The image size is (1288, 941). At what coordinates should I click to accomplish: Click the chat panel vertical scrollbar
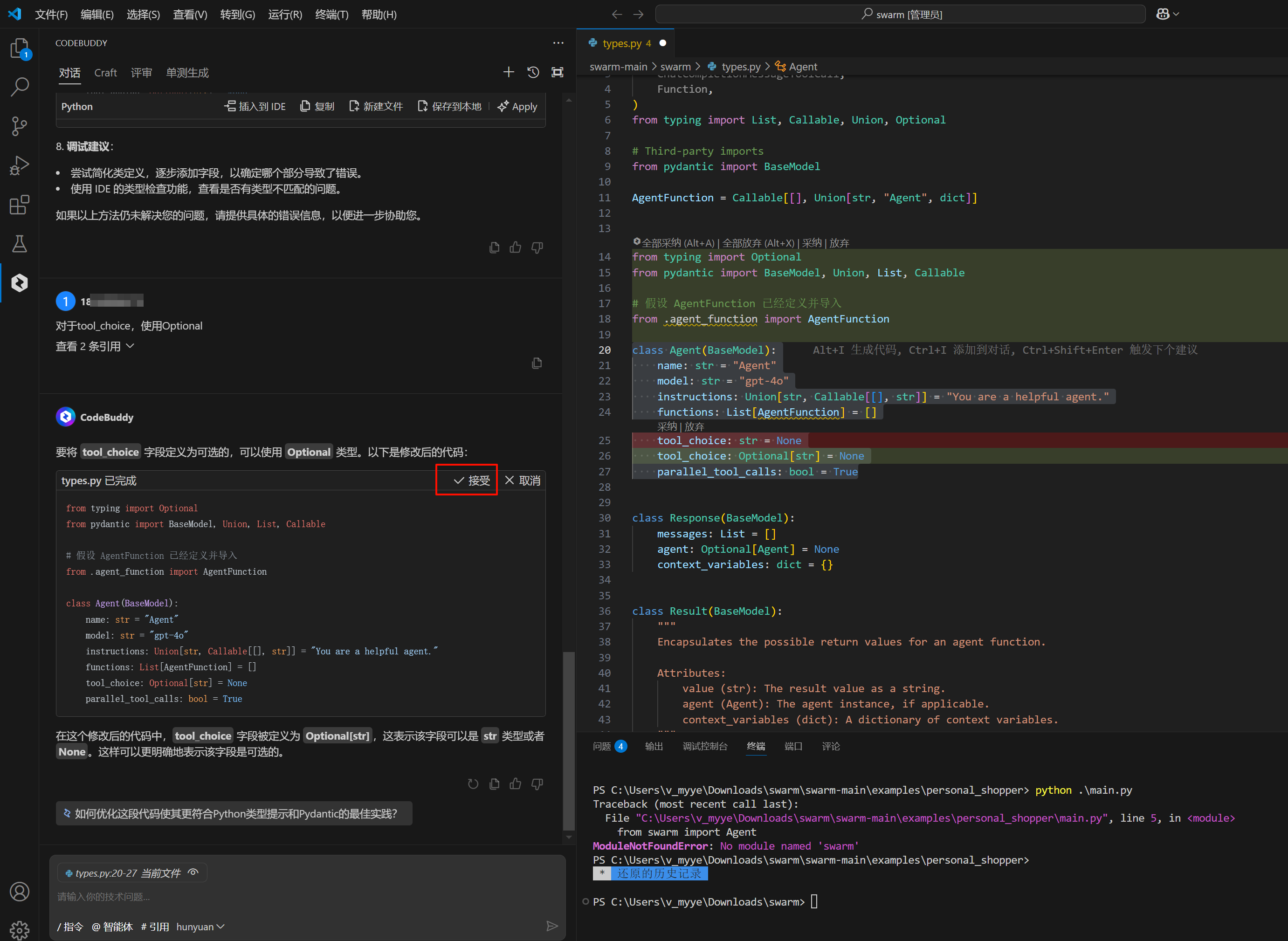click(x=568, y=741)
